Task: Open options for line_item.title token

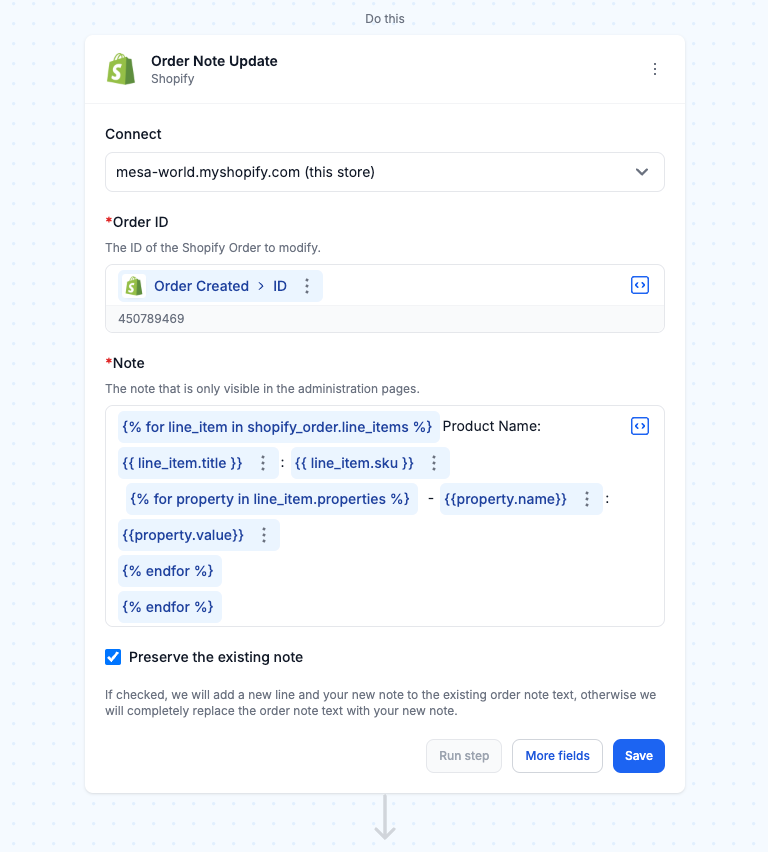Action: coord(263,463)
